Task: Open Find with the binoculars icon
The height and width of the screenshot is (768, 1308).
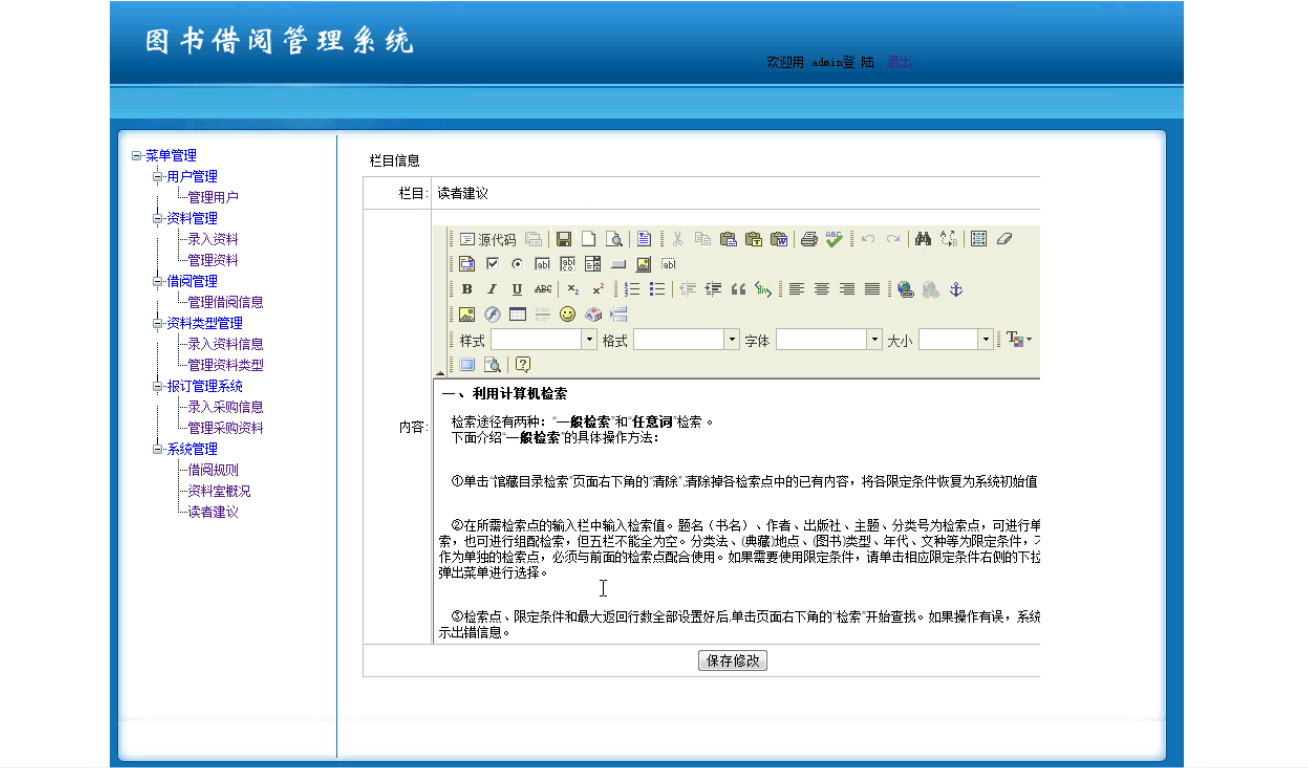Action: point(923,239)
